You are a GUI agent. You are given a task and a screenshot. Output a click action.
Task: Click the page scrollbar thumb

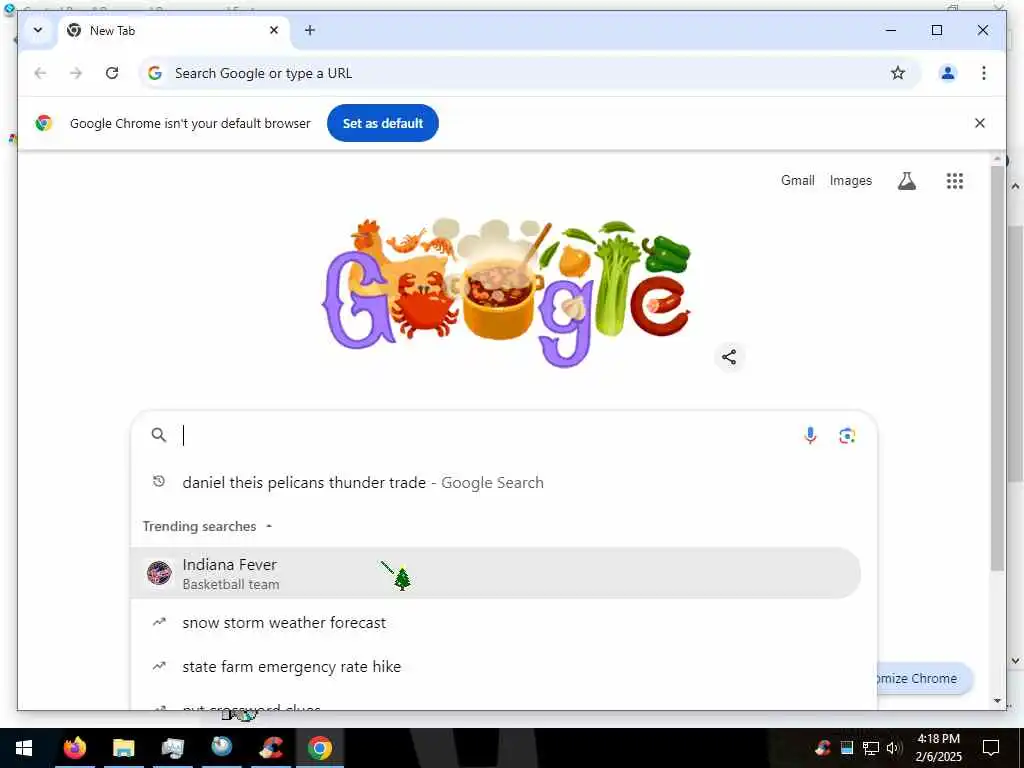tap(997, 369)
